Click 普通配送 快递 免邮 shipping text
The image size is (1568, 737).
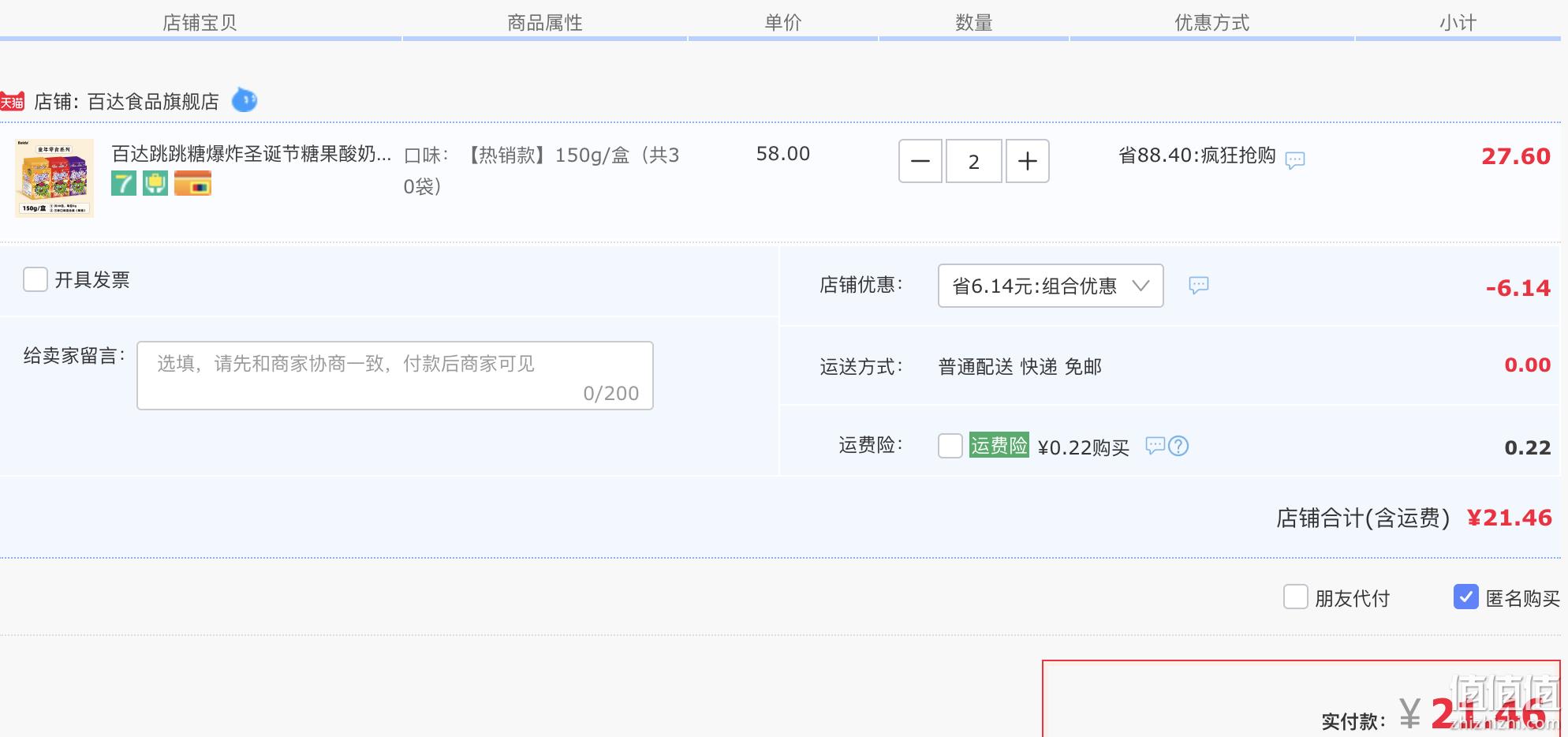pyautogui.click(x=1020, y=367)
